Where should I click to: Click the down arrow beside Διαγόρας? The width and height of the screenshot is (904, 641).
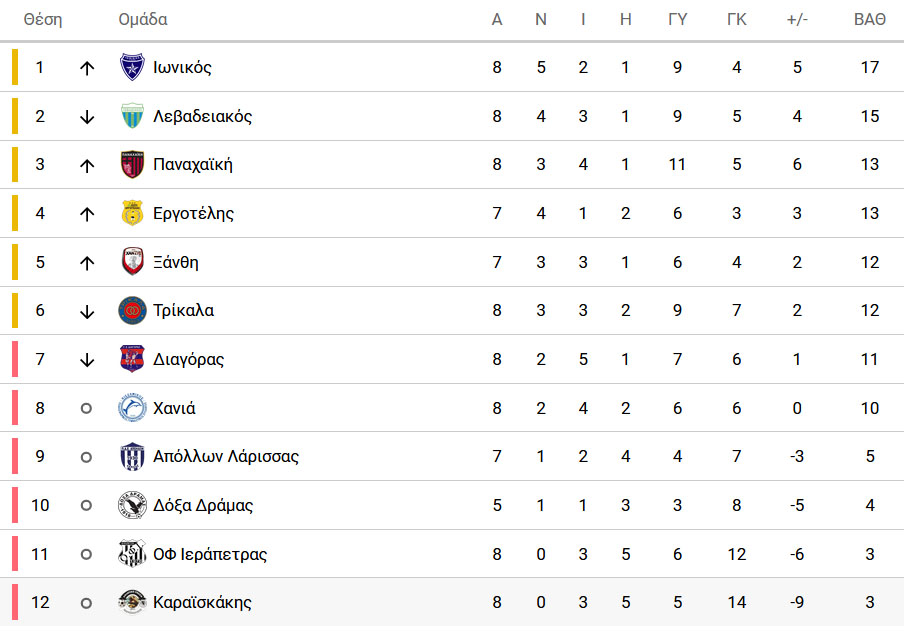point(87,360)
